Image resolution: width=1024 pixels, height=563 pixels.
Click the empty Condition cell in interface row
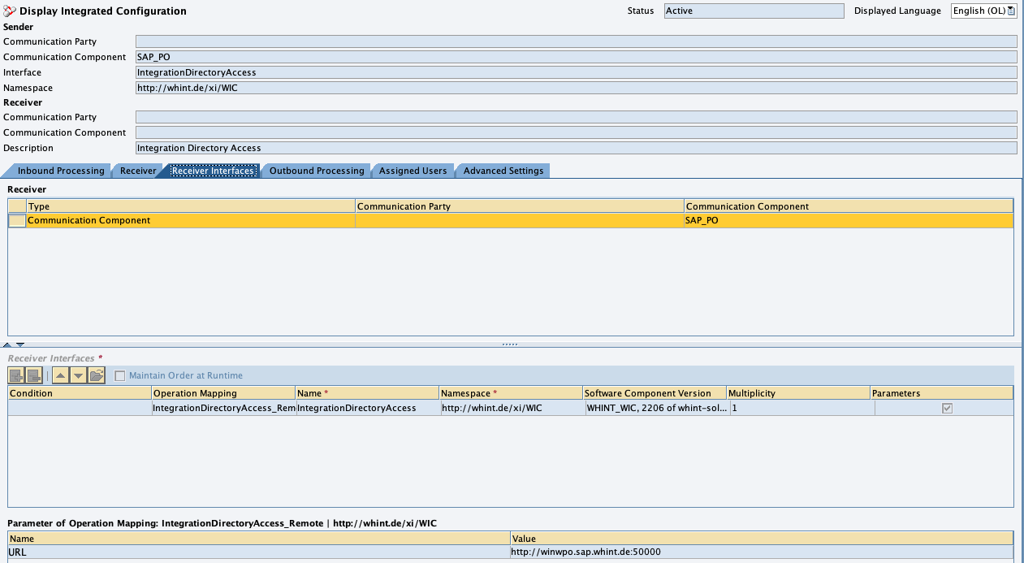point(79,408)
